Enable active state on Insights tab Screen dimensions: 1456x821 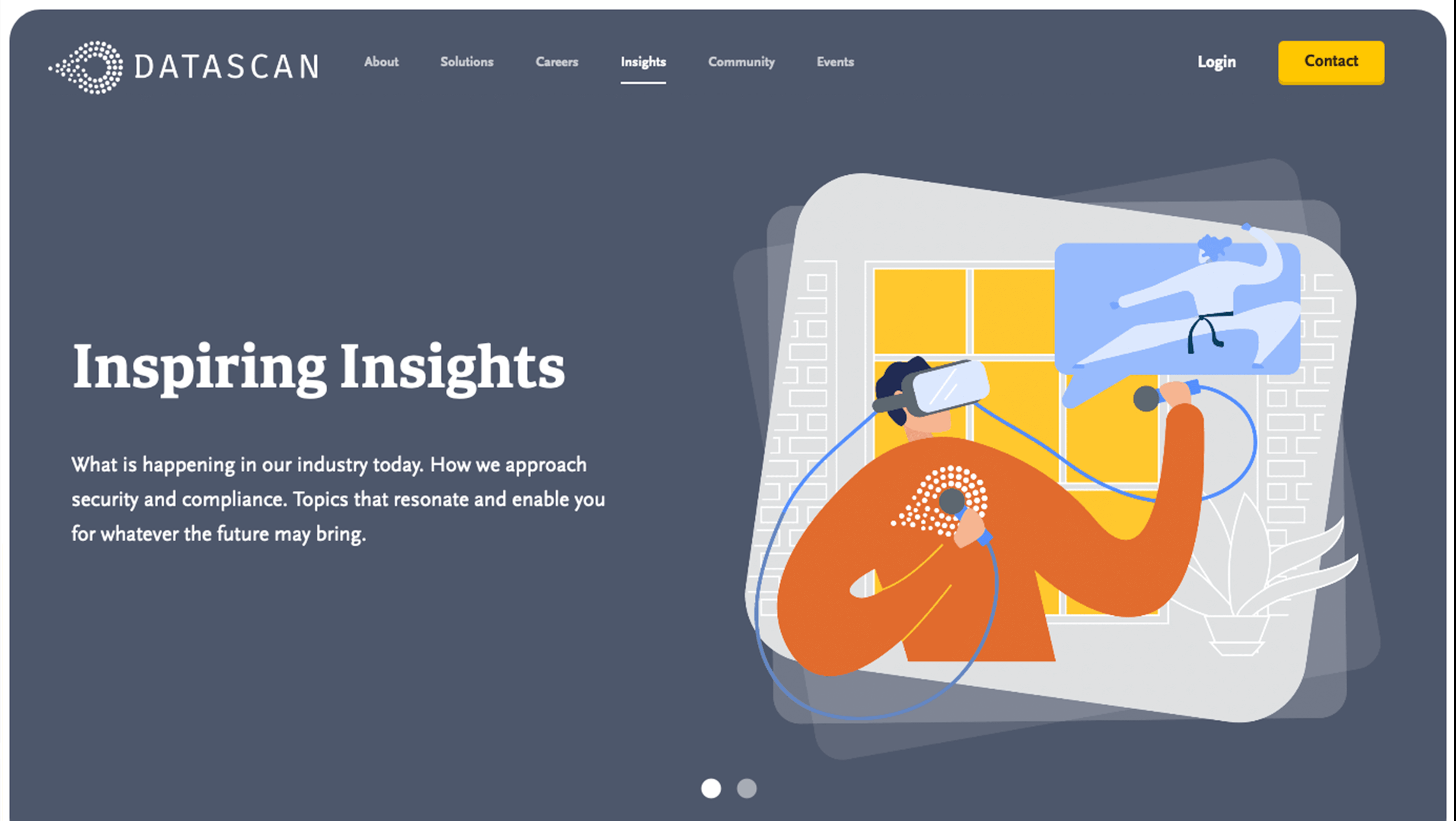[643, 62]
